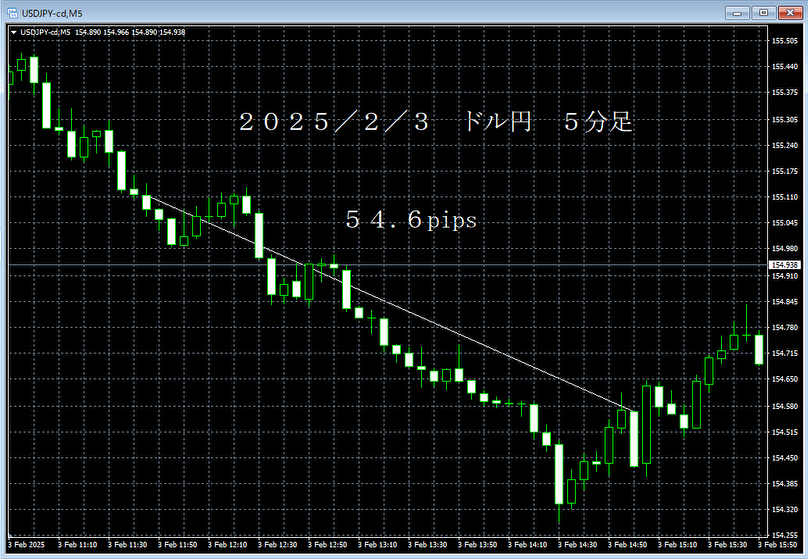Expand the USDJPY-cd,M5 chart header triangle
808x559 pixels.
(x=14, y=32)
